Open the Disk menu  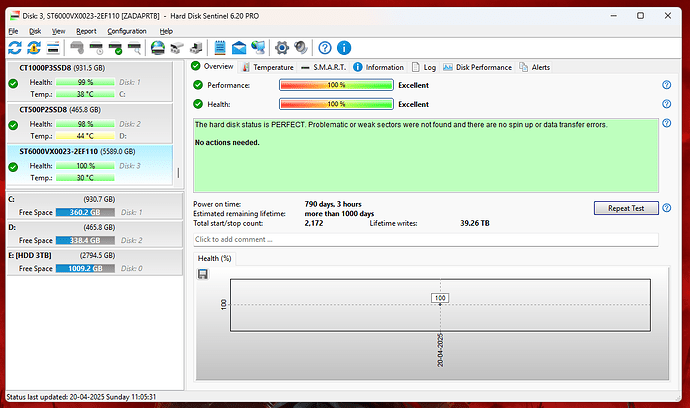(x=35, y=31)
